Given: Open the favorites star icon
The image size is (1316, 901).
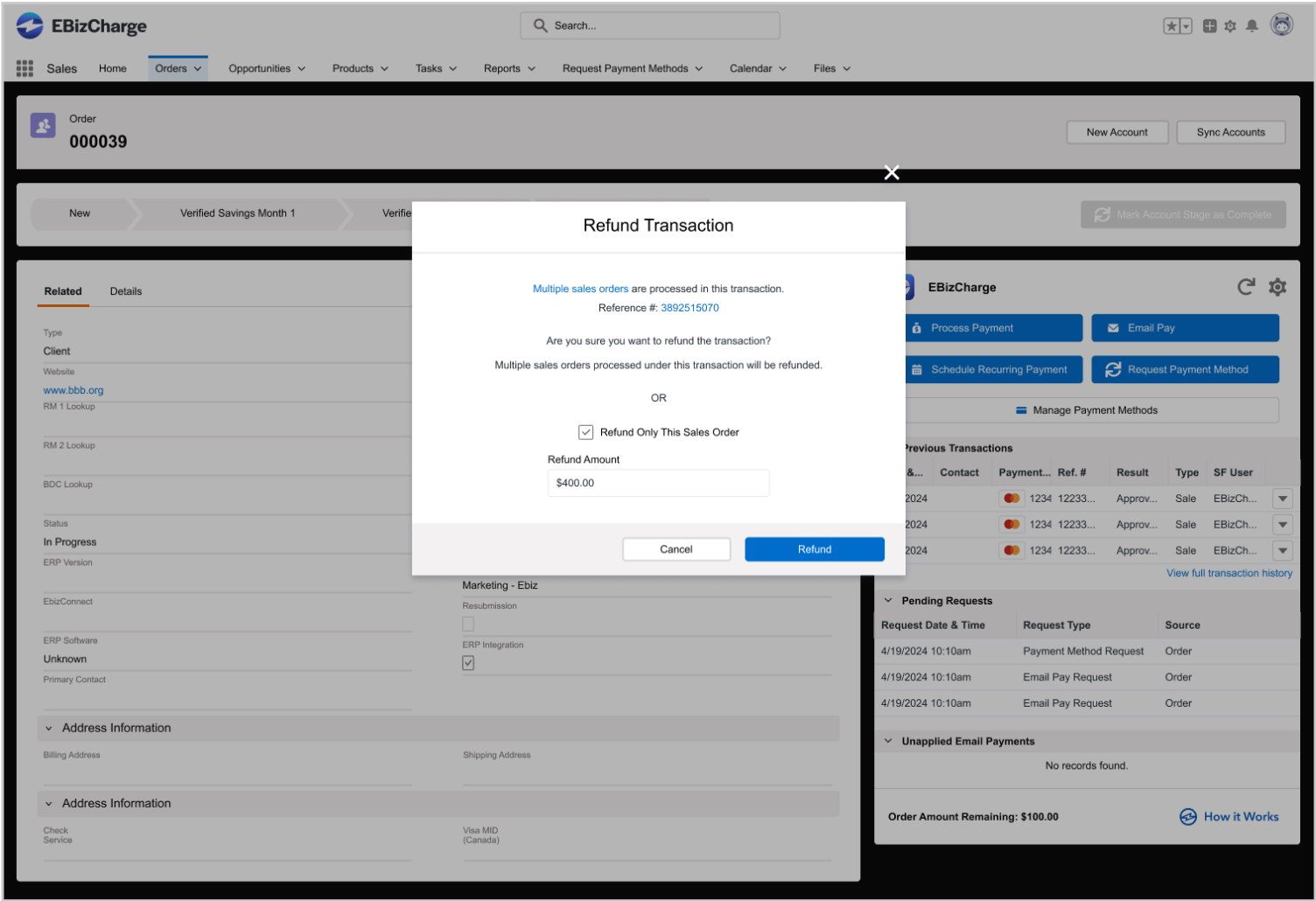Looking at the screenshot, I should pyautogui.click(x=1171, y=26).
